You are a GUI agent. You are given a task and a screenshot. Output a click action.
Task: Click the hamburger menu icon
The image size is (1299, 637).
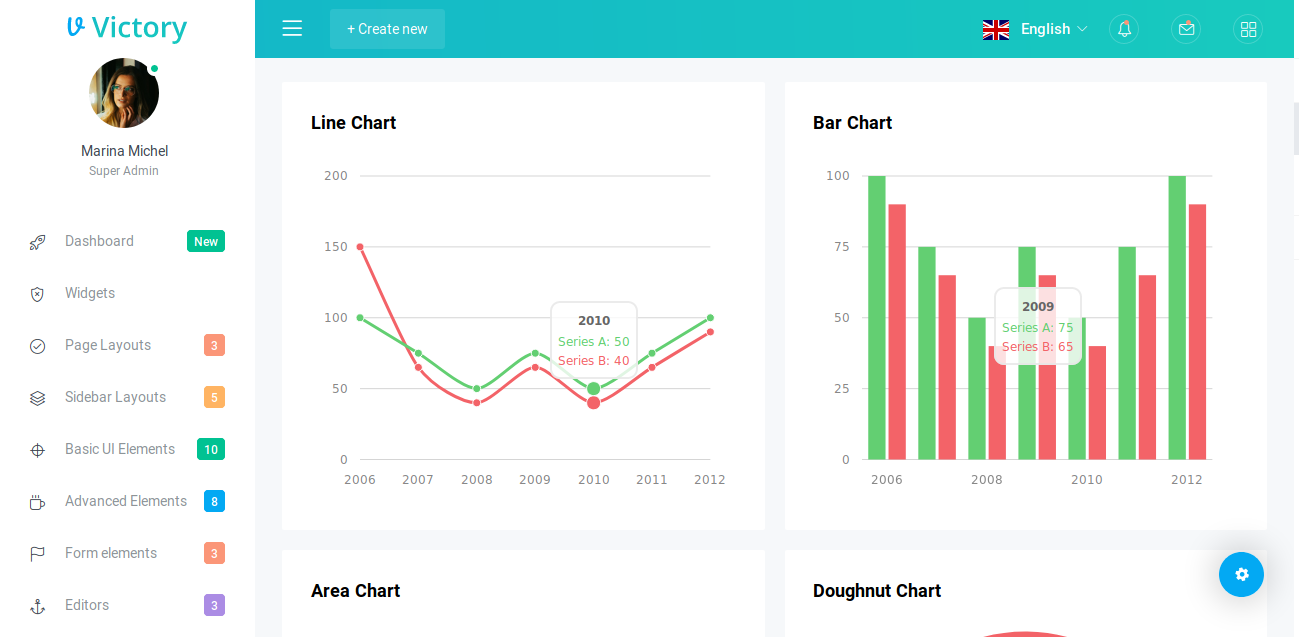tap(292, 29)
